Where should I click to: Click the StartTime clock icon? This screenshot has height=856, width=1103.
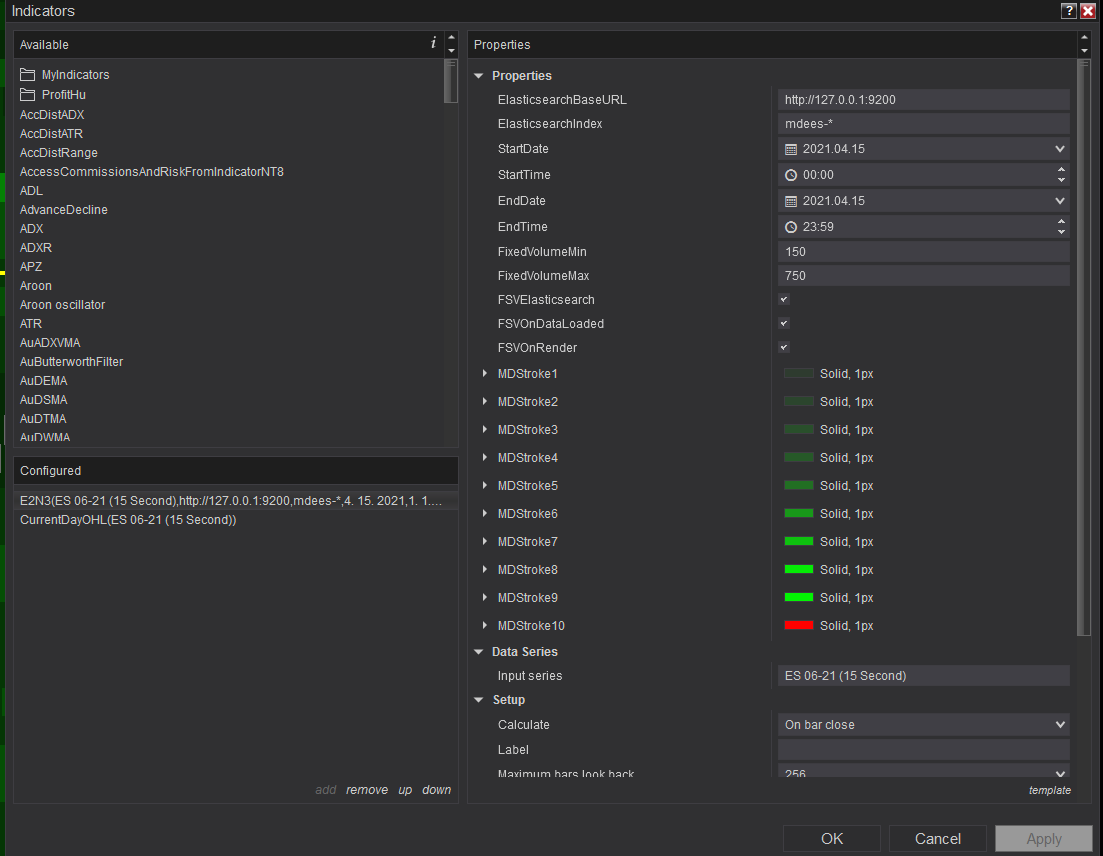coord(791,175)
